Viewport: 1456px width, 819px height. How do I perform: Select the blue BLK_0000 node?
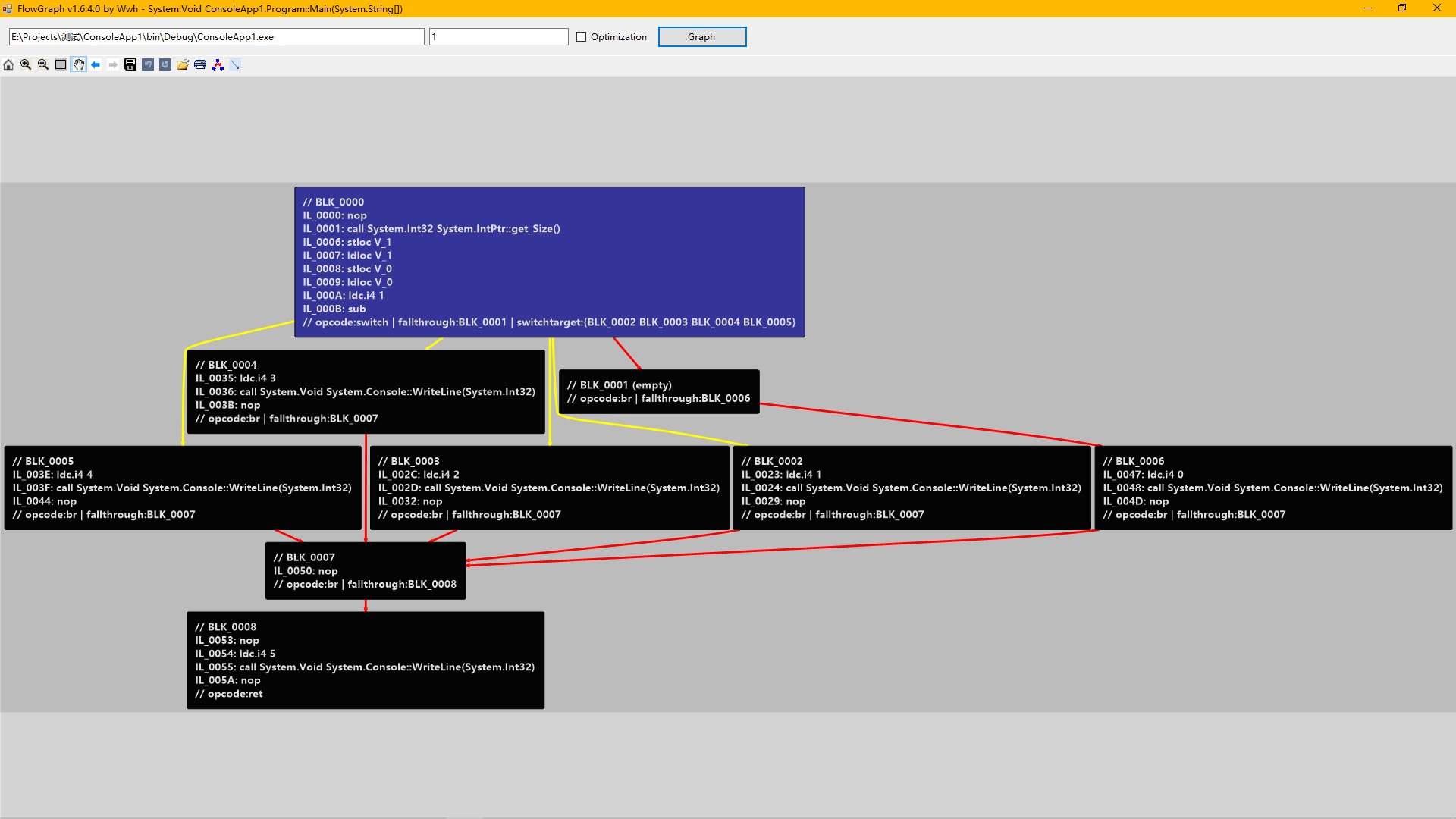(549, 262)
